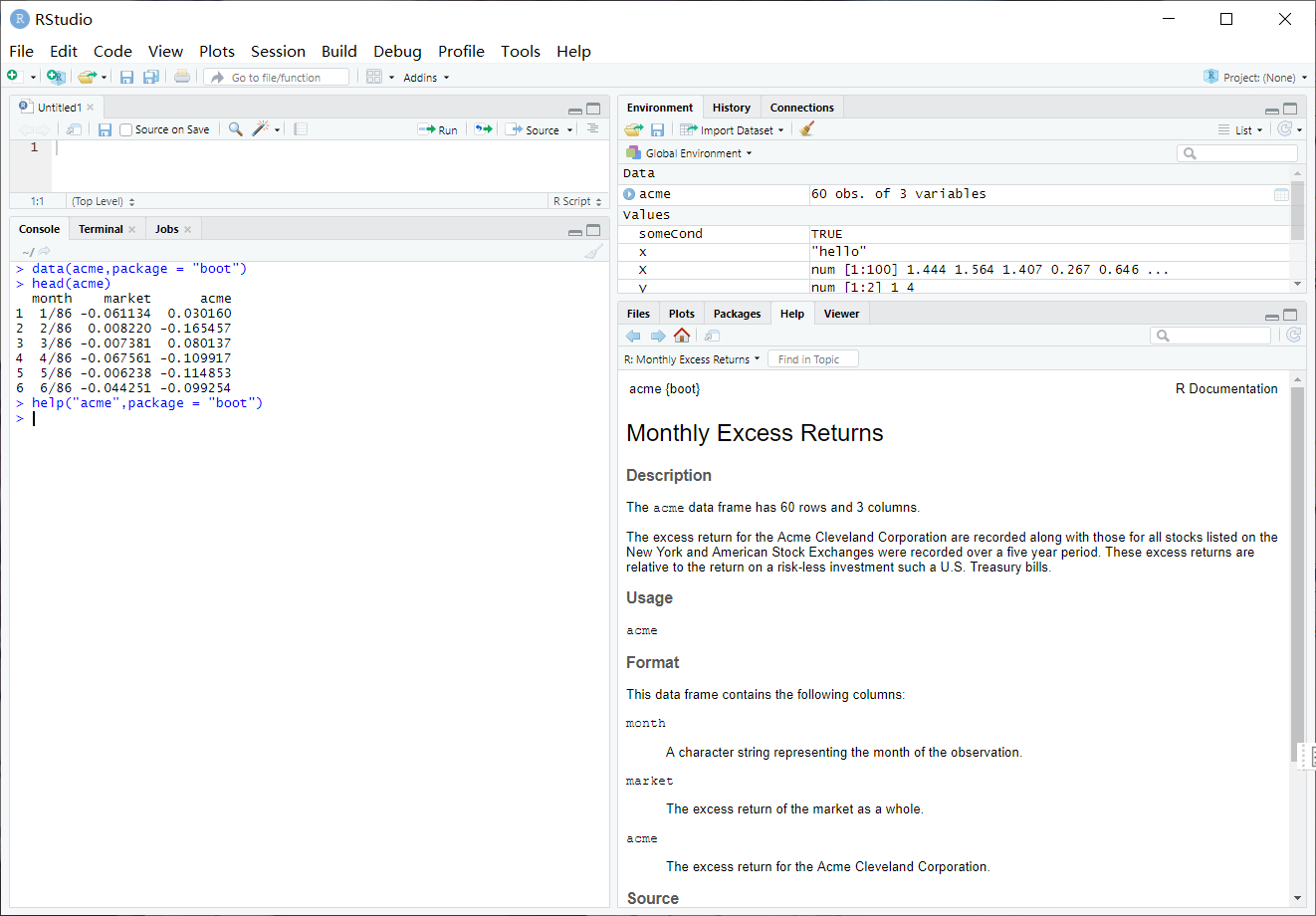Click the Source button
The height and width of the screenshot is (916, 1316).
[x=533, y=129]
